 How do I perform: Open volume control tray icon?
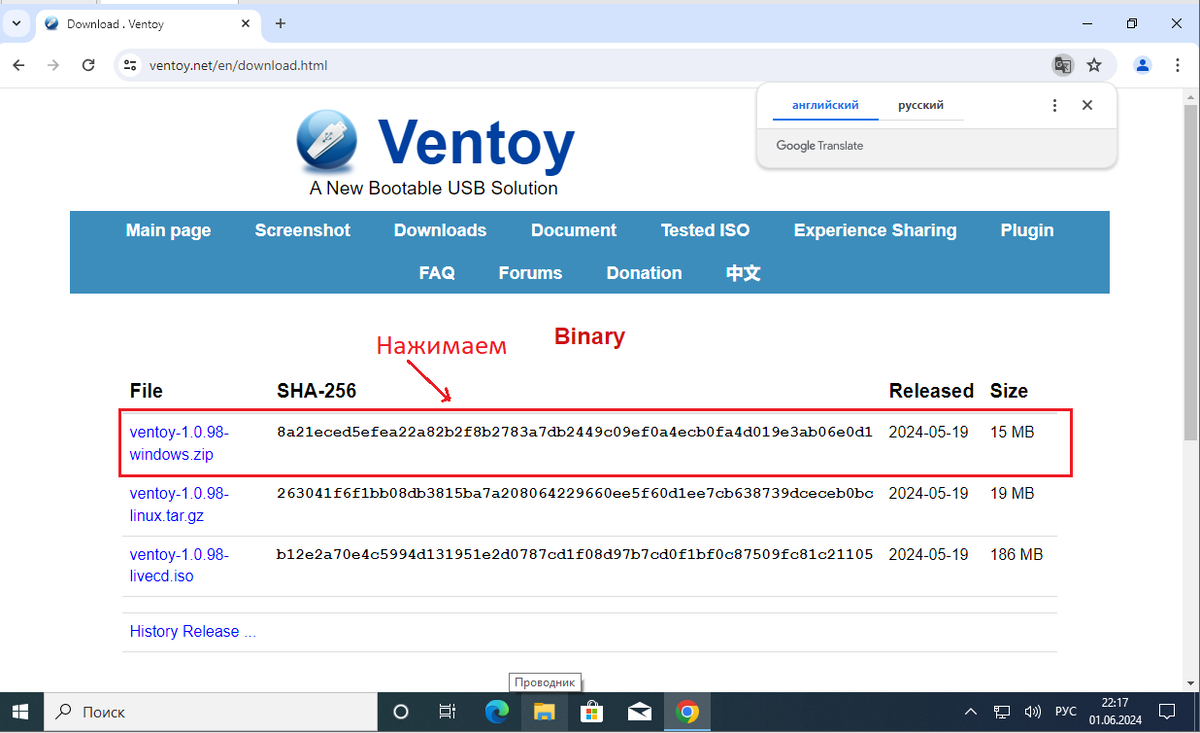pos(1033,712)
